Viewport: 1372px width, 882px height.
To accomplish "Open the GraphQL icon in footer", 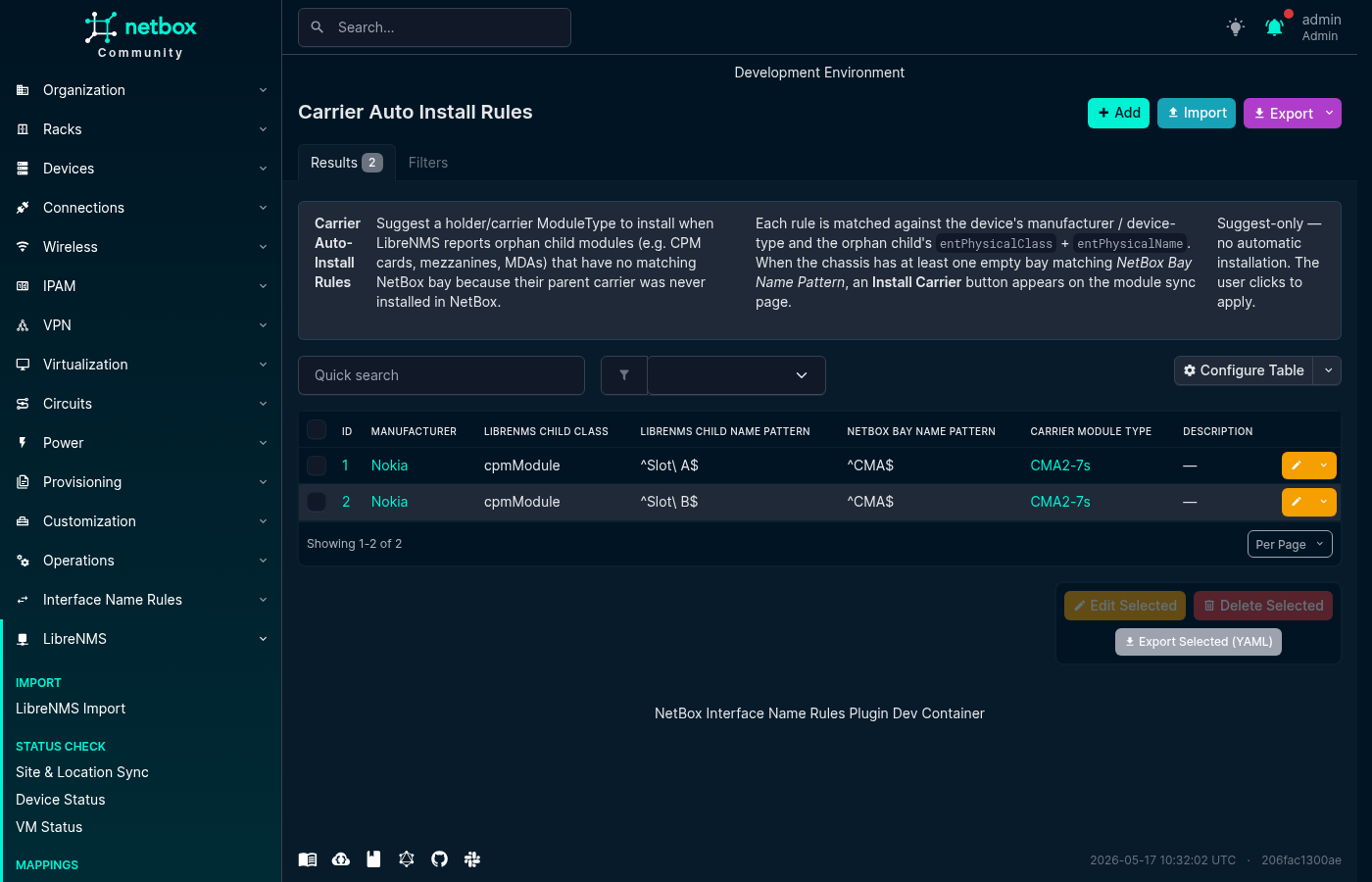I will tap(407, 859).
